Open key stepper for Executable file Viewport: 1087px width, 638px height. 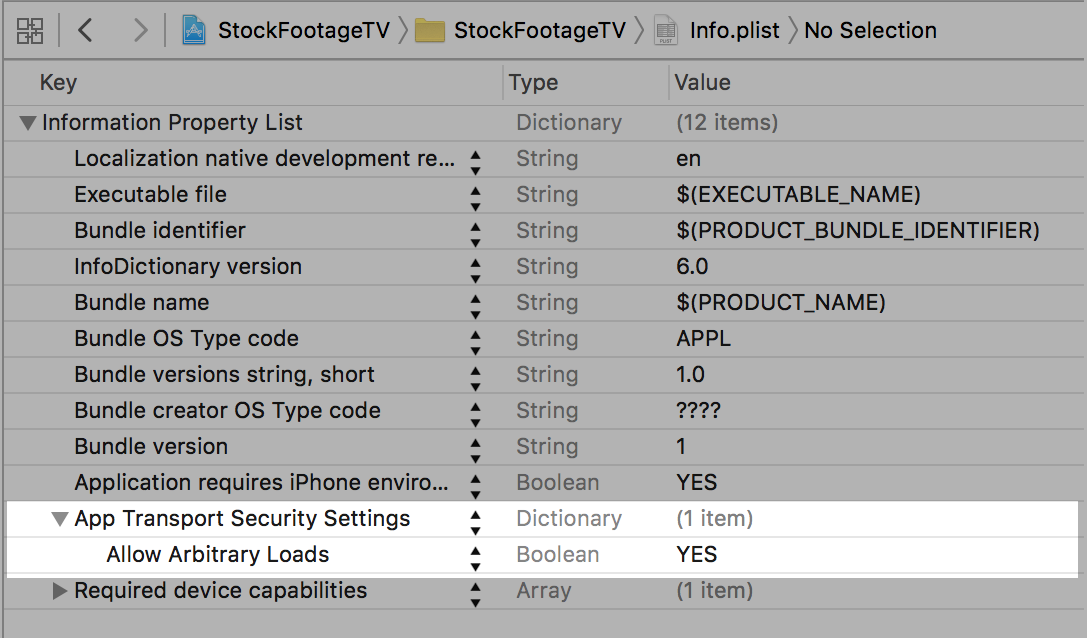tap(476, 198)
